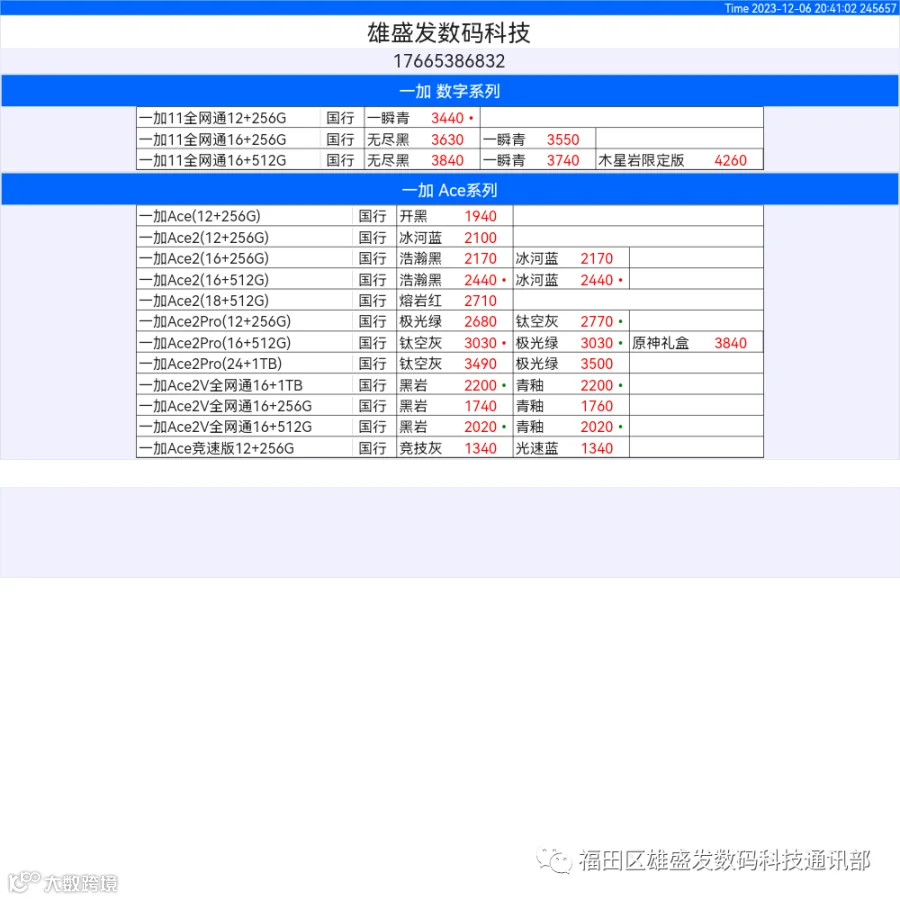Click the price 2680 for 极光绿
This screenshot has width=900, height=900.
(x=480, y=321)
